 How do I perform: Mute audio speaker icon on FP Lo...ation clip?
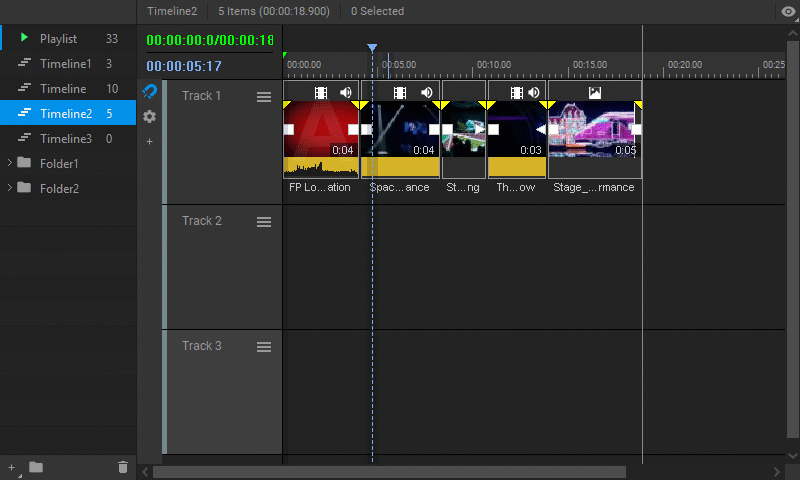pos(346,92)
